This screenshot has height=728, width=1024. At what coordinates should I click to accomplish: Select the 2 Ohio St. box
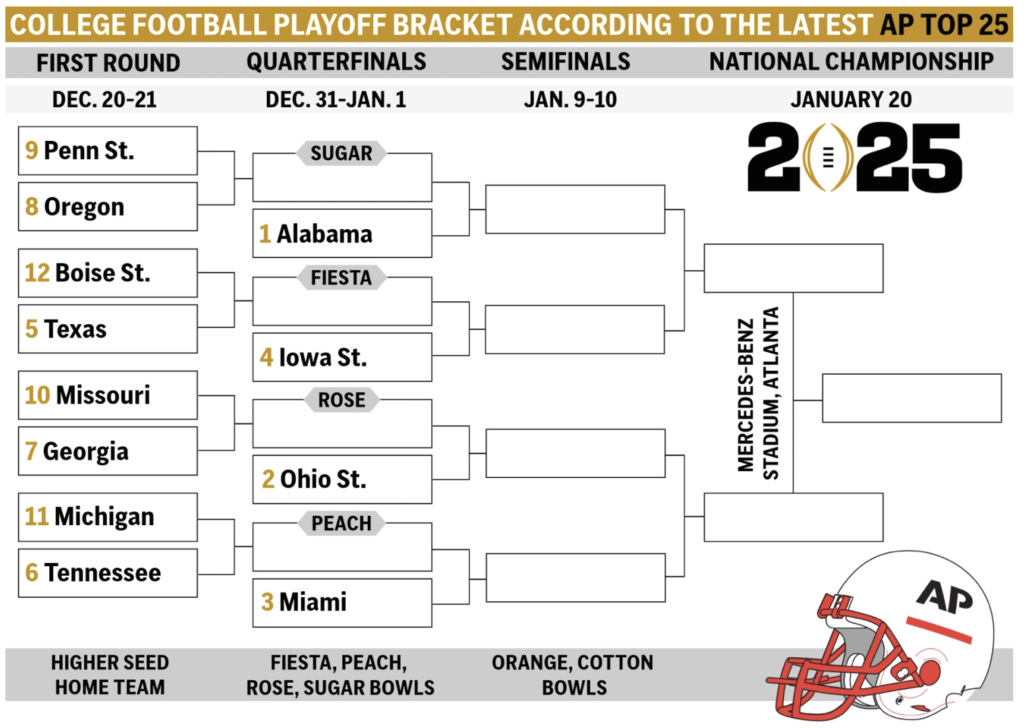[x=342, y=479]
